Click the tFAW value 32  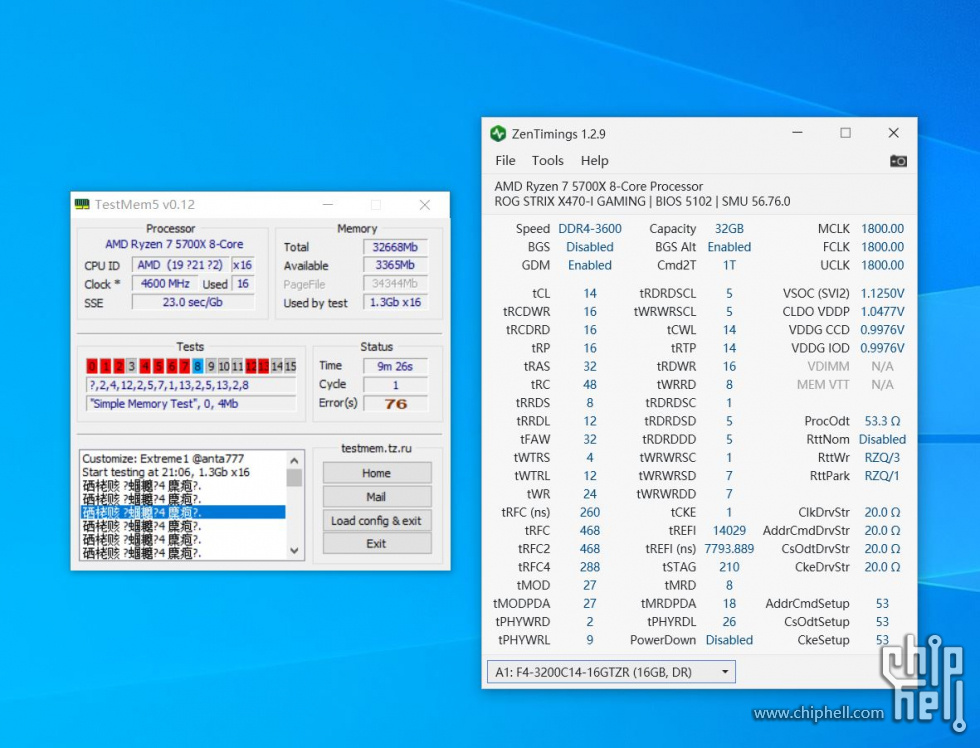[x=590, y=439]
